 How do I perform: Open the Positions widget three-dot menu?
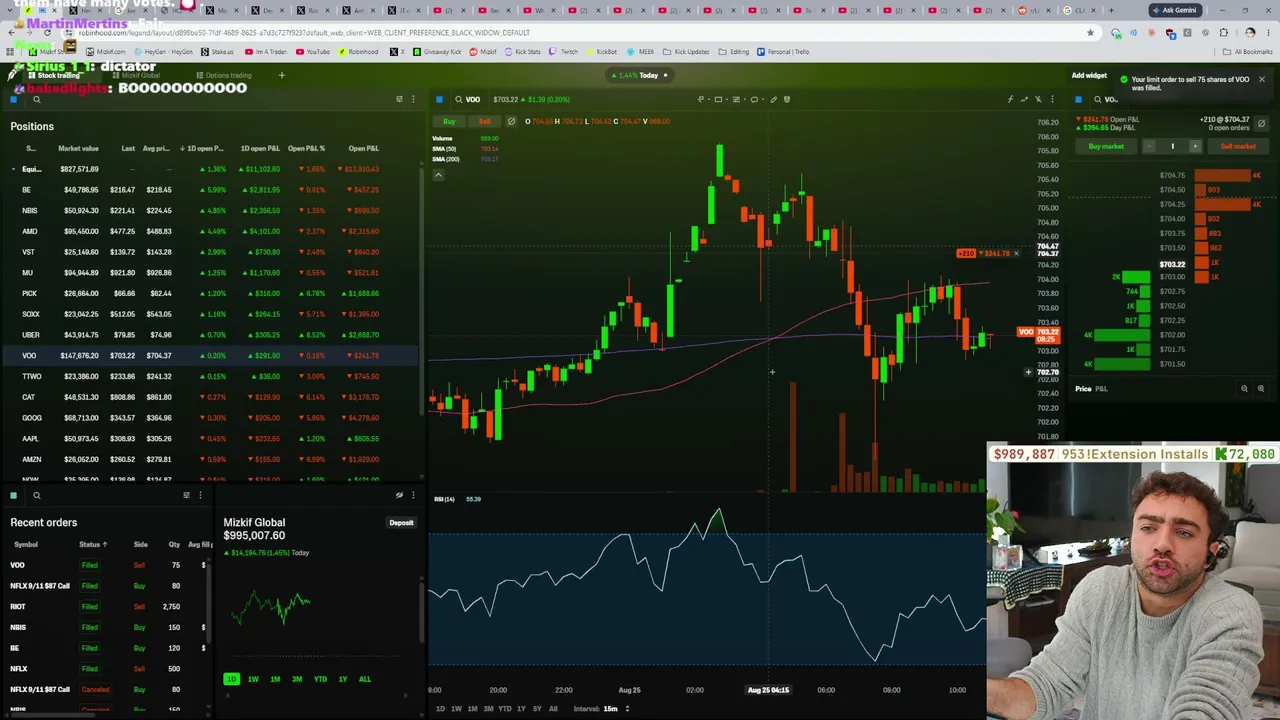click(x=413, y=99)
